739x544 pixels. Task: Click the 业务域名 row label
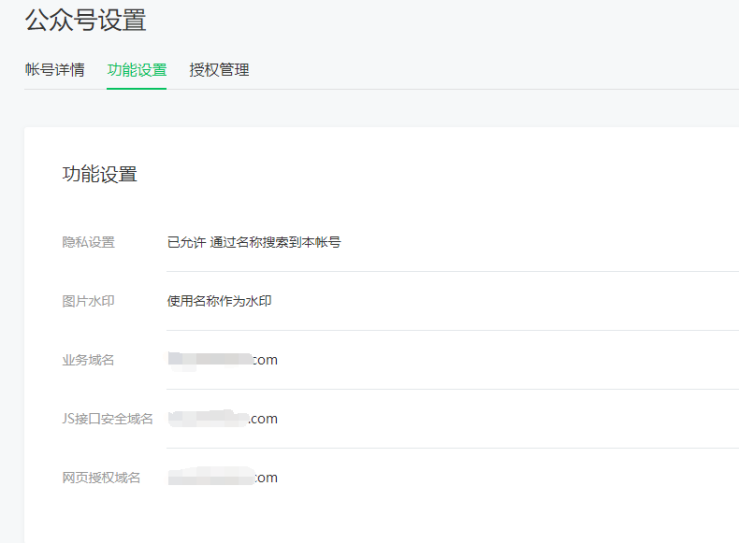(x=88, y=360)
